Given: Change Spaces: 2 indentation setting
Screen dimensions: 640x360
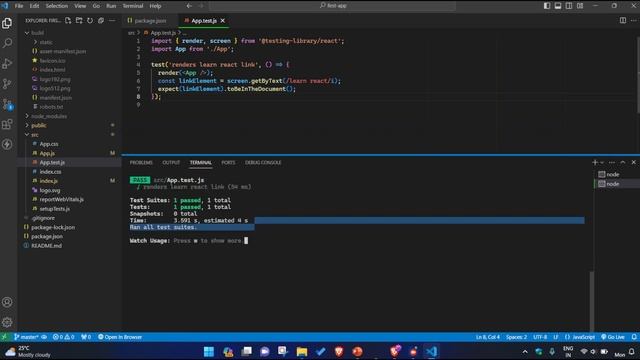Looking at the screenshot, I should pyautogui.click(x=516, y=337).
